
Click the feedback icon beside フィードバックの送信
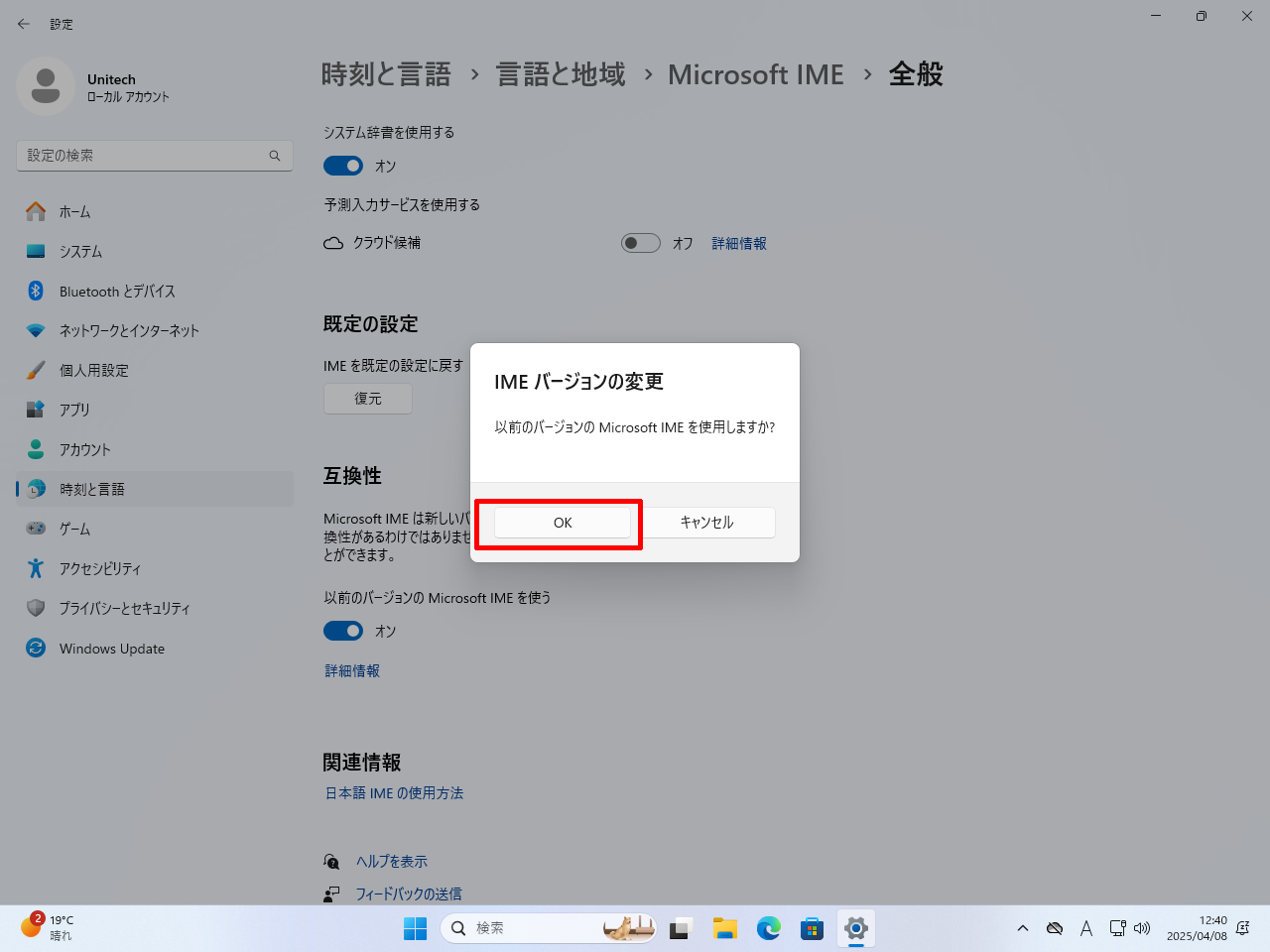332,894
